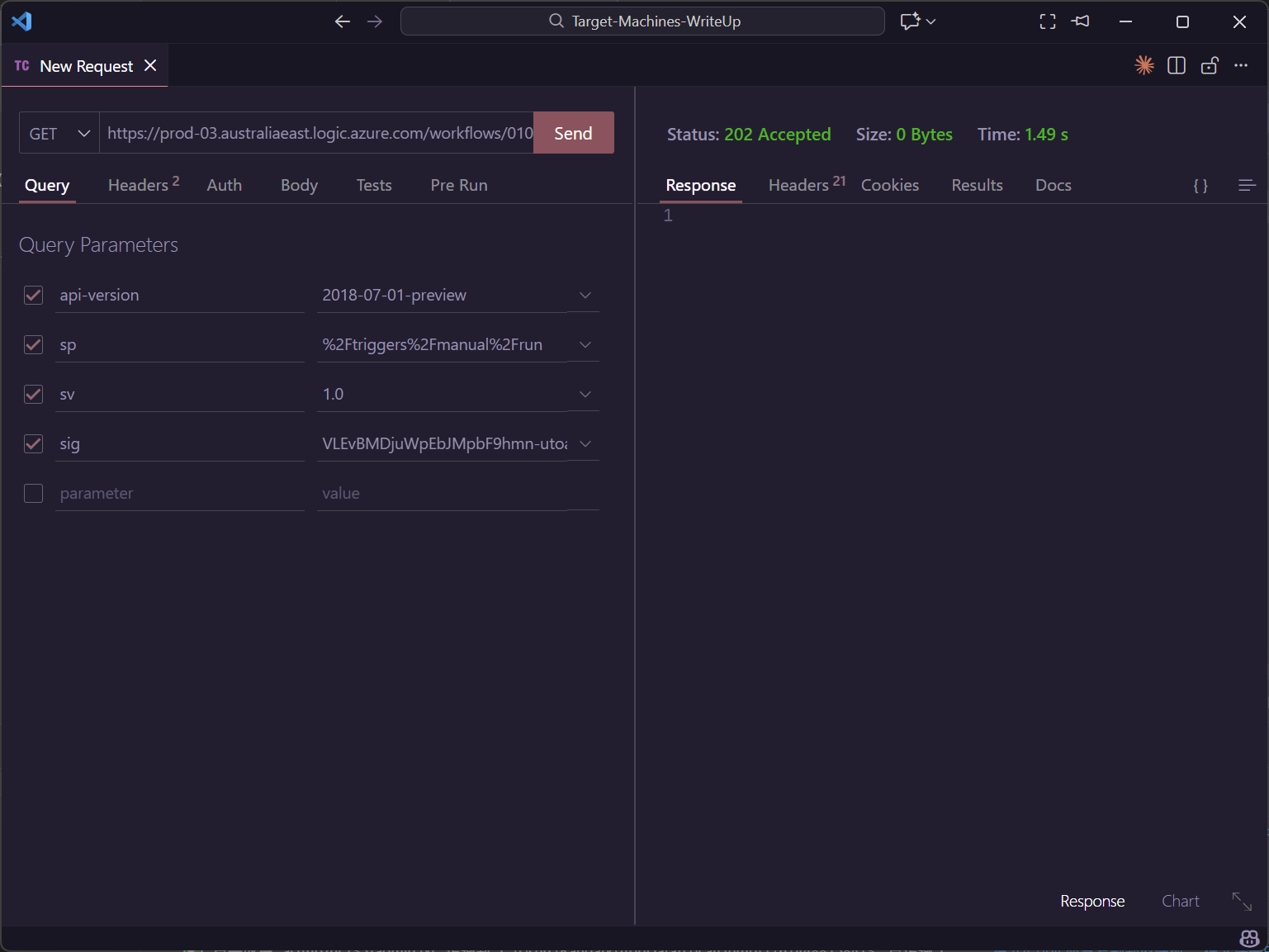
Task: Expand the sv value dropdown chevron
Action: pyautogui.click(x=585, y=395)
